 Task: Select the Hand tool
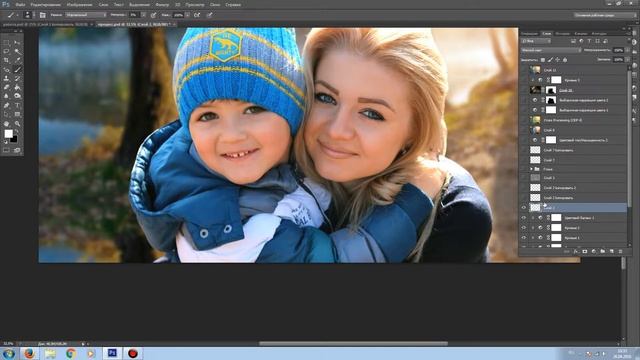pyautogui.click(x=6, y=123)
